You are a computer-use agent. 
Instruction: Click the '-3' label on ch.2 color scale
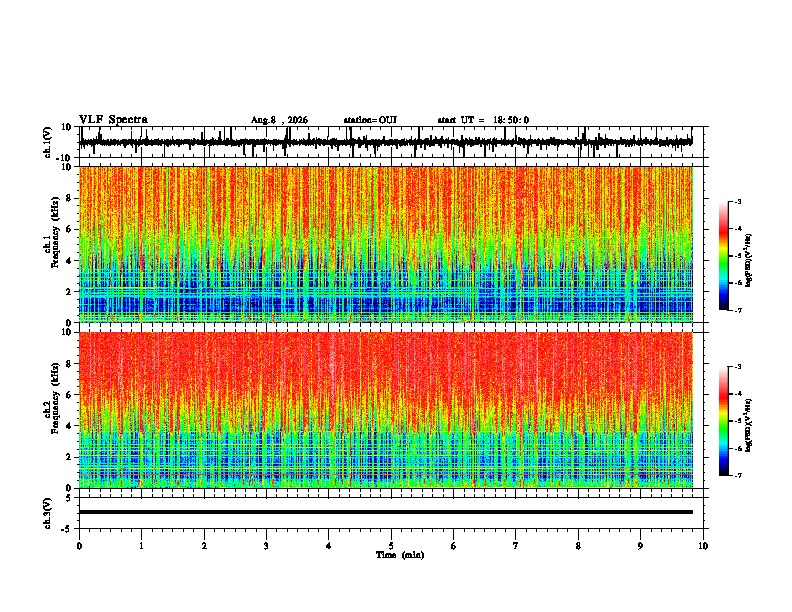[738, 367]
